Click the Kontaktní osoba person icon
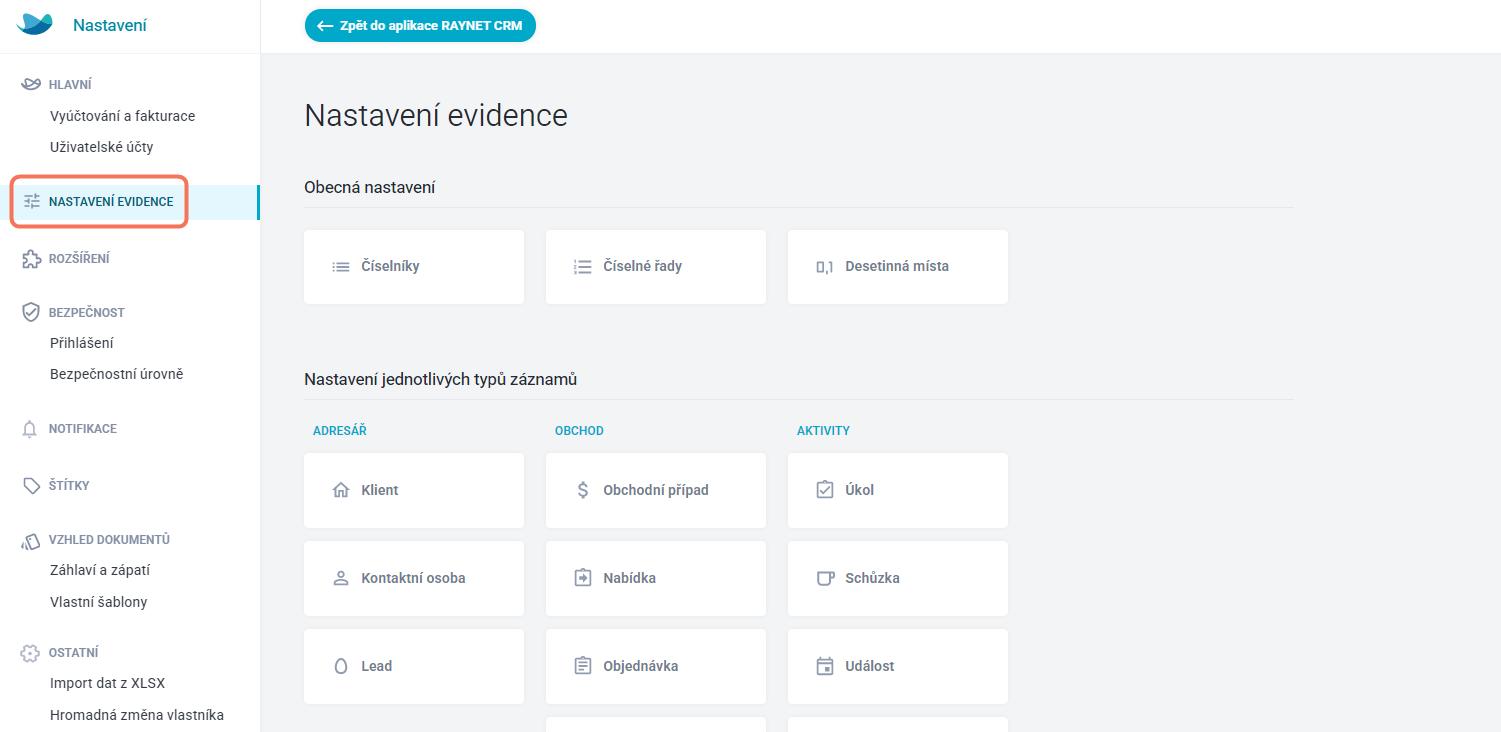Viewport: 1501px width, 732px height. 341,578
